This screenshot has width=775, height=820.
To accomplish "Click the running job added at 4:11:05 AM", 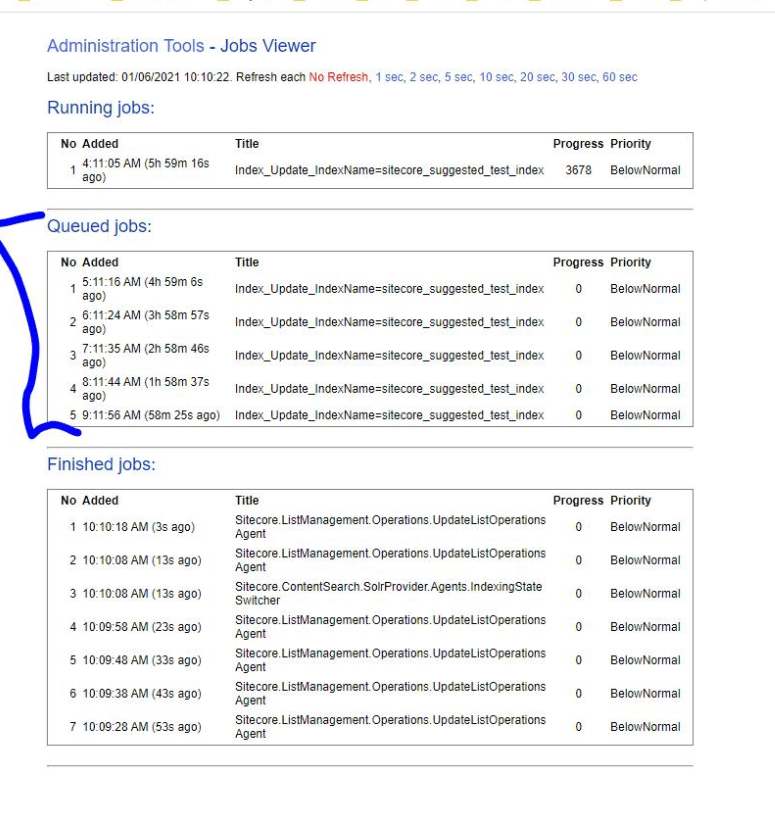I will 145,170.
